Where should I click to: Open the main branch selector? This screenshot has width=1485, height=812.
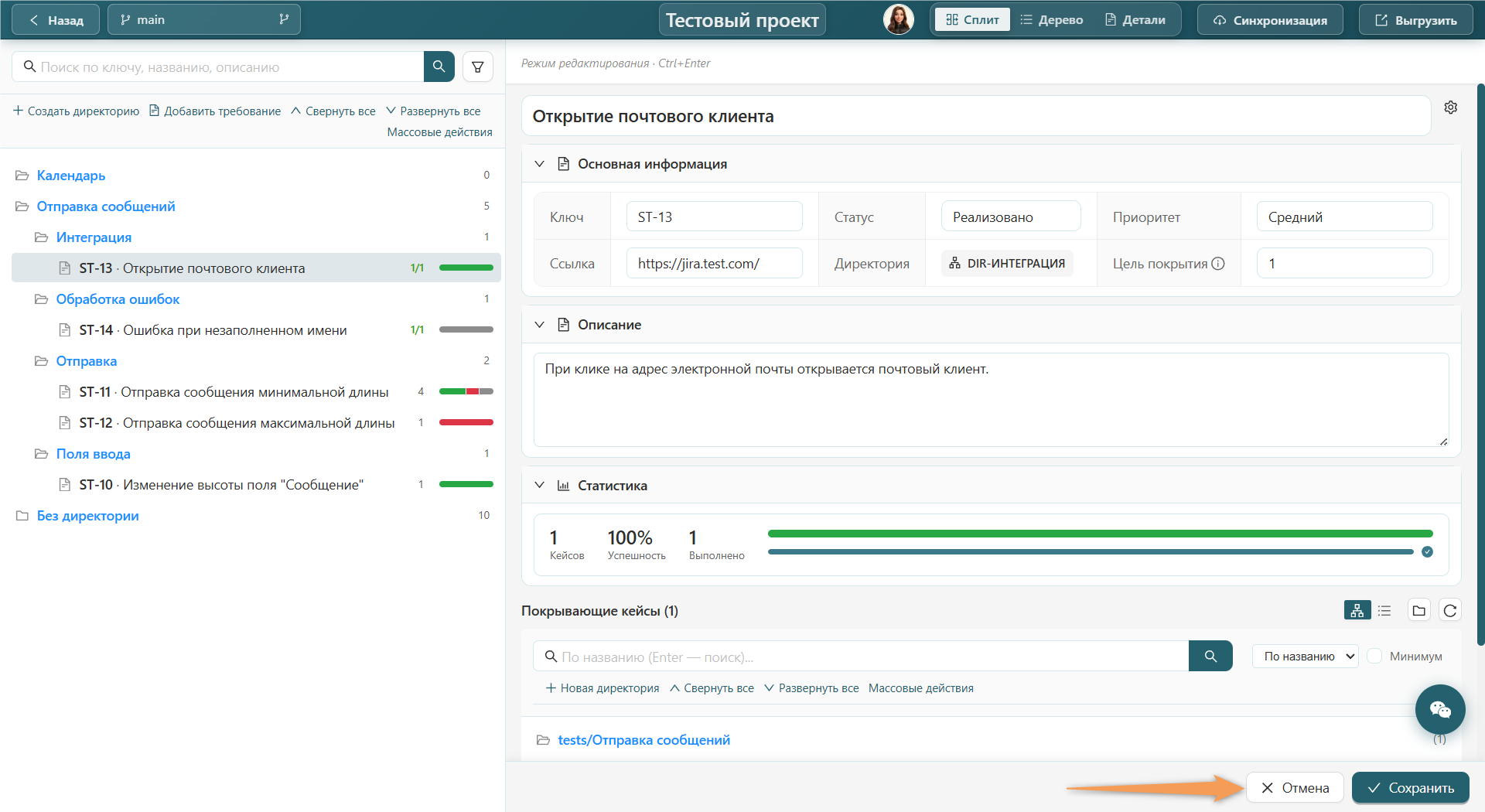[x=204, y=19]
